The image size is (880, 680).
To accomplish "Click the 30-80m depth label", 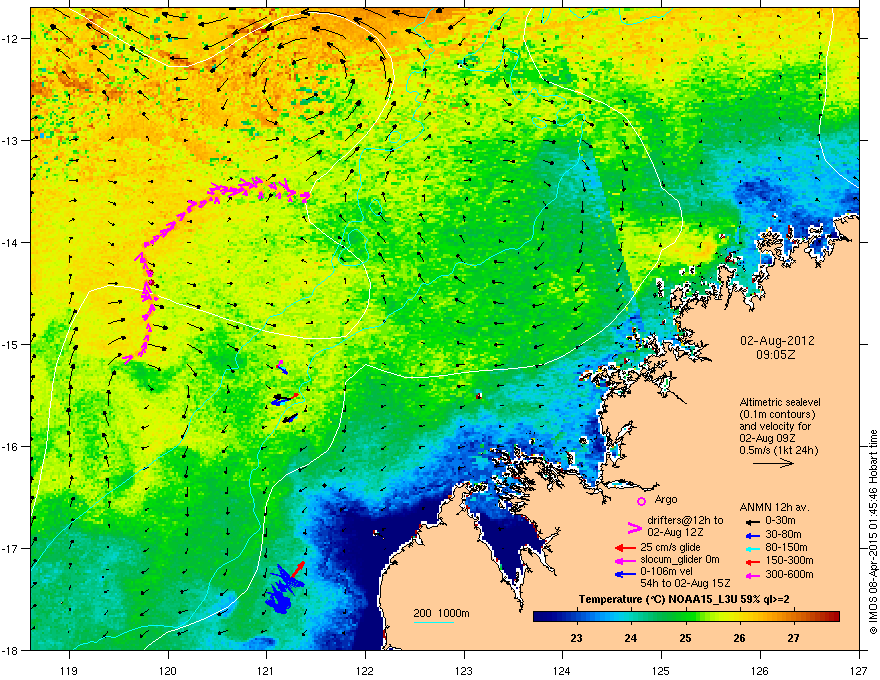I will point(783,535).
